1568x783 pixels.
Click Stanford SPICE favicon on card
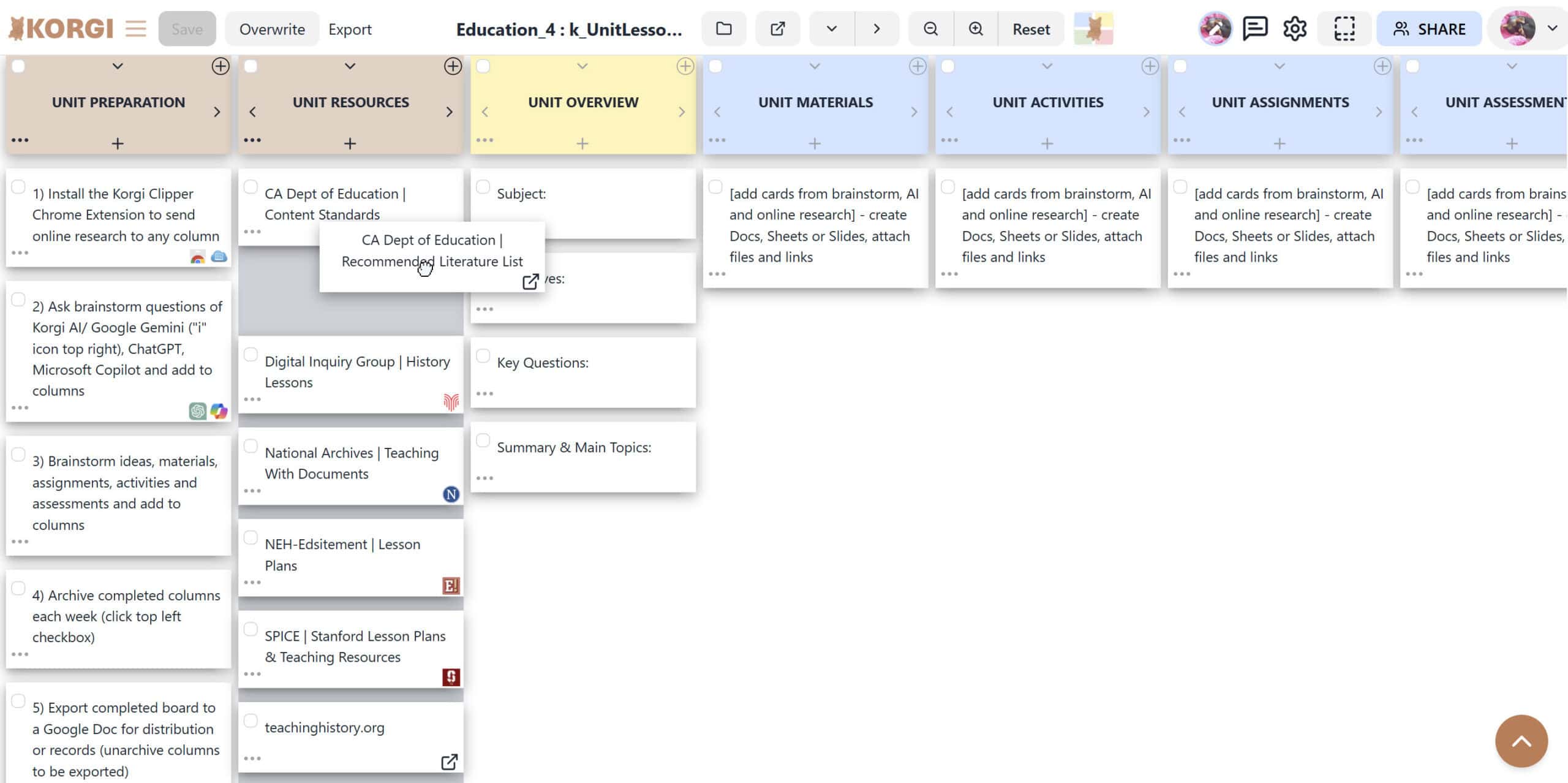451,677
